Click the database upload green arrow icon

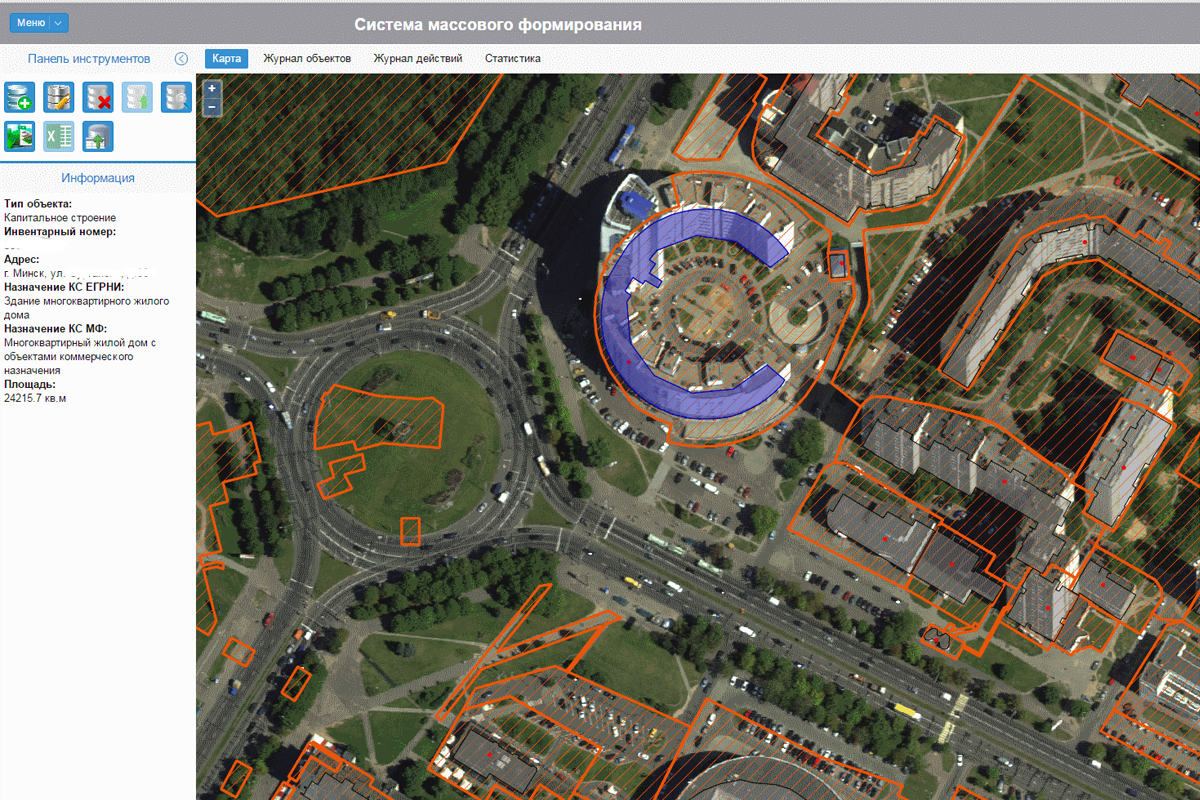(x=137, y=97)
